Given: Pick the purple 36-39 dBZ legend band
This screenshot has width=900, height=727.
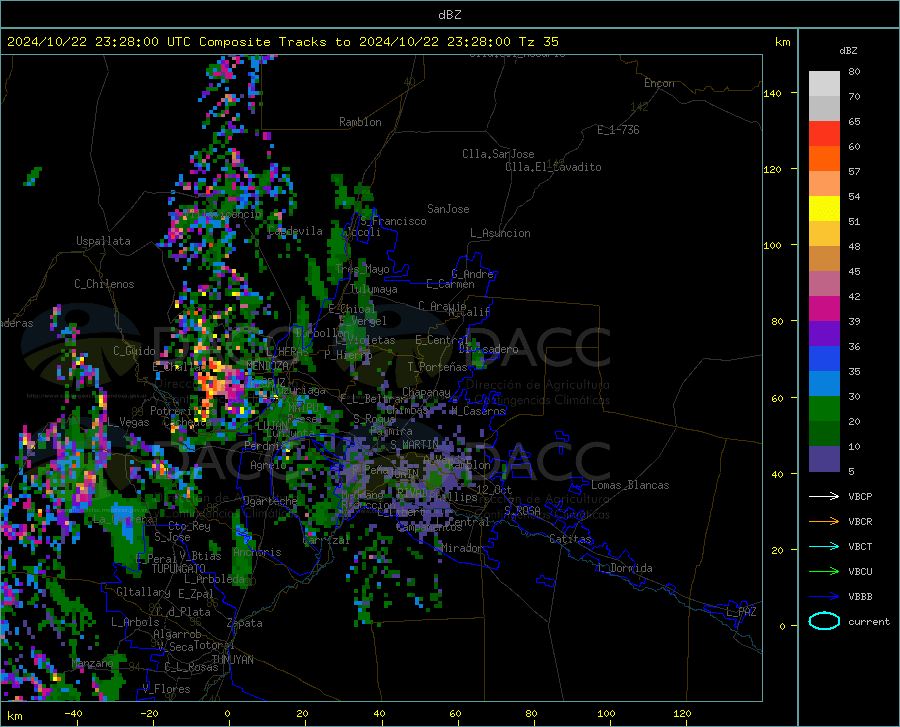Looking at the screenshot, I should pyautogui.click(x=824, y=334).
